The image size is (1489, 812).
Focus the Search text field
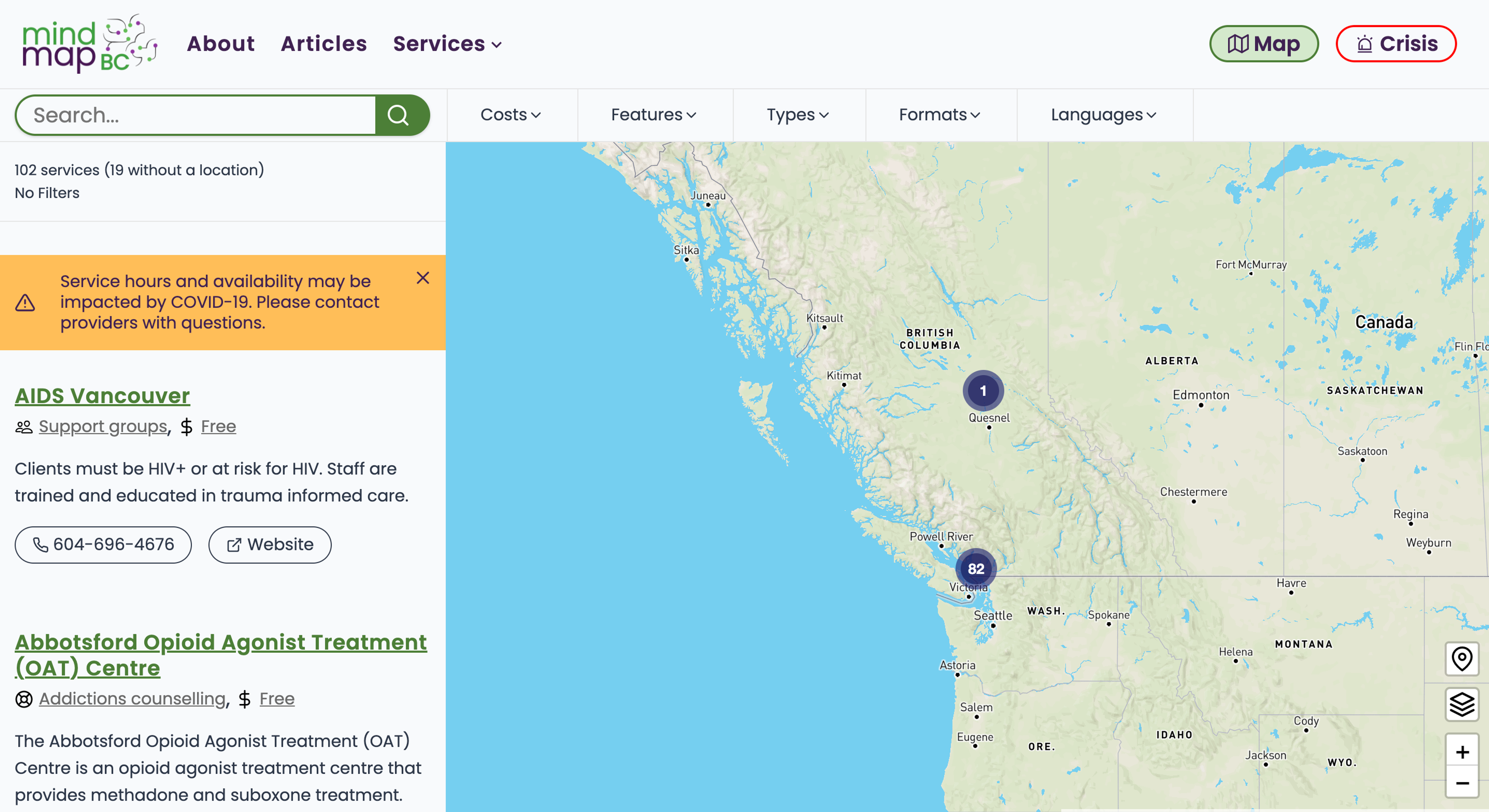pyautogui.click(x=197, y=115)
